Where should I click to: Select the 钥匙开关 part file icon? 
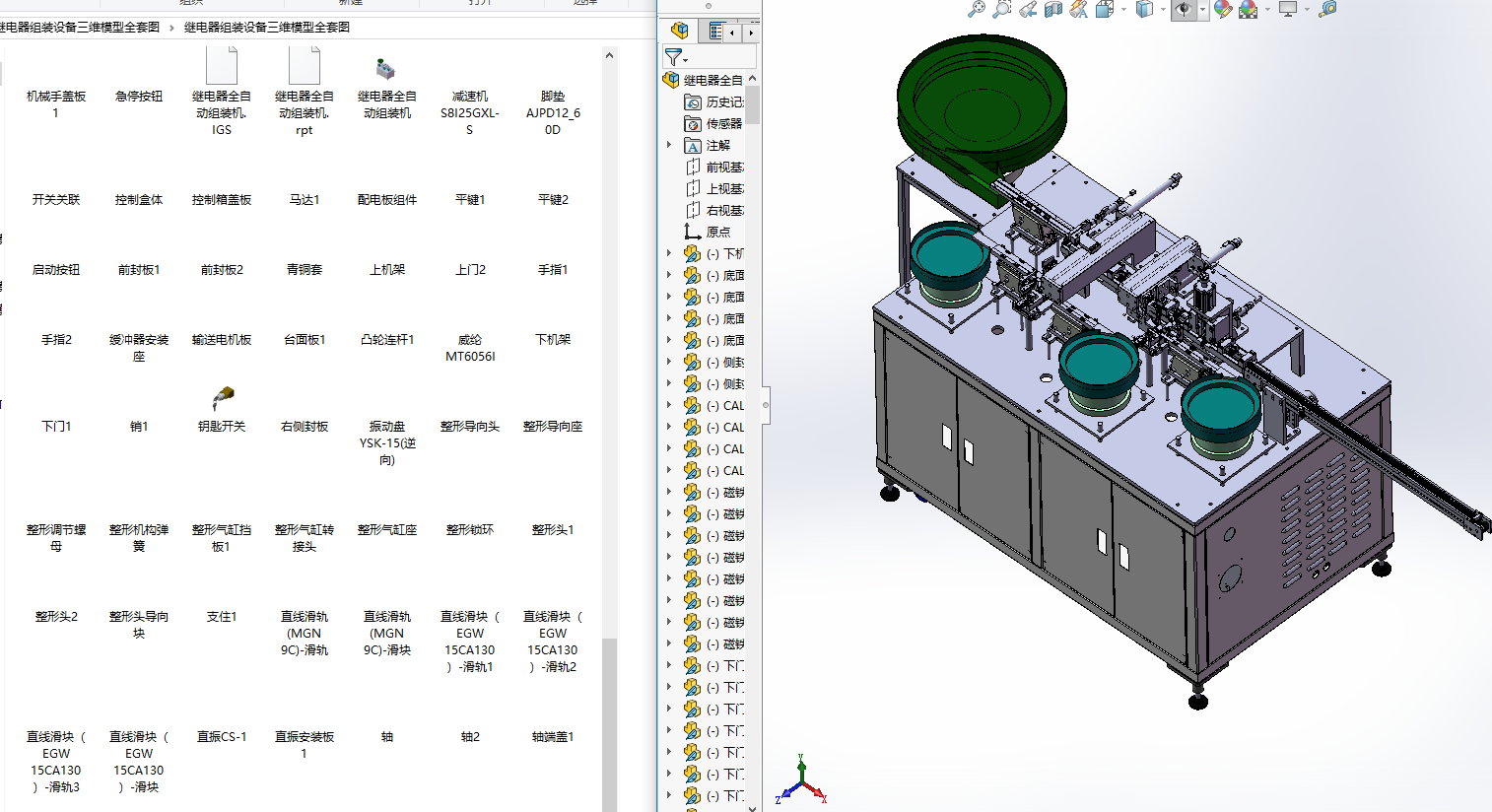click(x=223, y=399)
